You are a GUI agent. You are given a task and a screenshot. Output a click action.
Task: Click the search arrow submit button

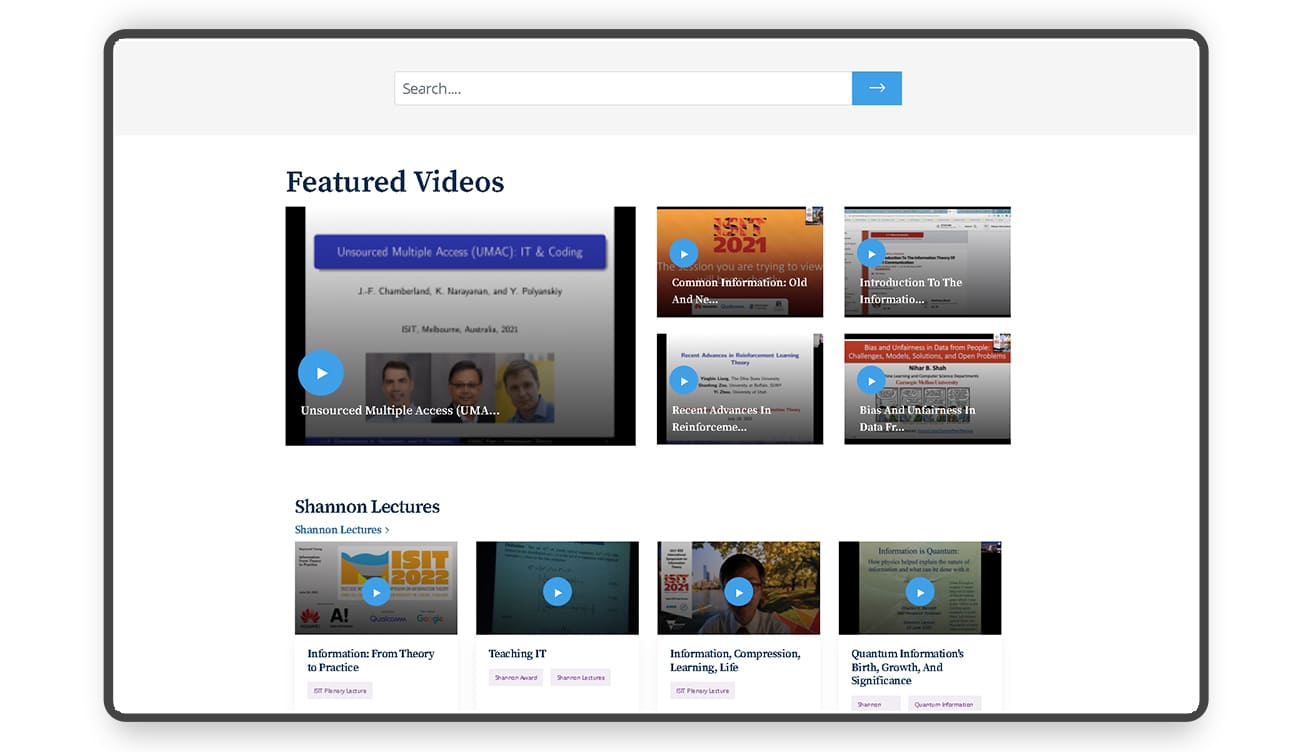tap(877, 88)
